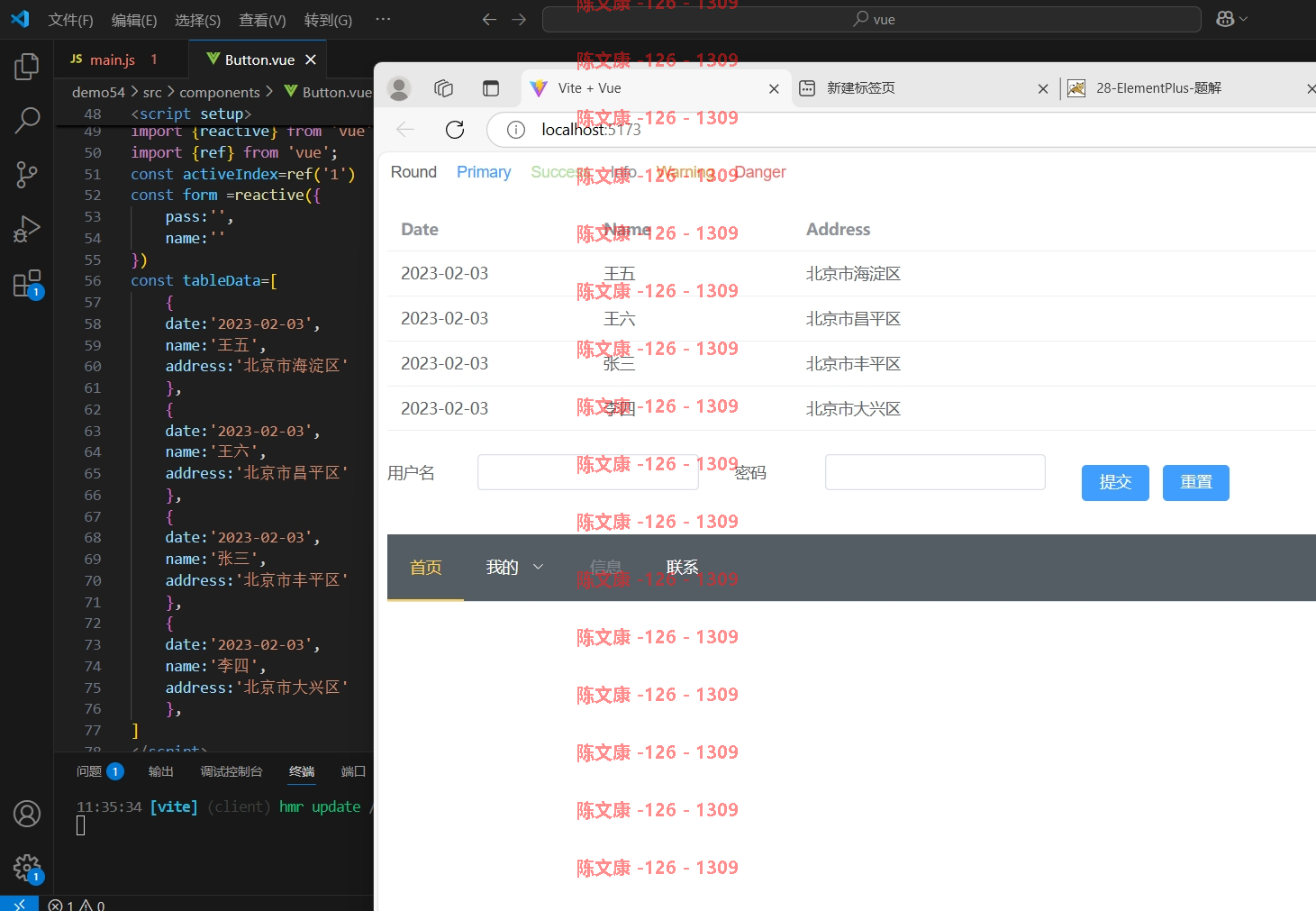This screenshot has width=1316, height=911.
Task: Click the Round button on the page
Action: click(x=413, y=172)
